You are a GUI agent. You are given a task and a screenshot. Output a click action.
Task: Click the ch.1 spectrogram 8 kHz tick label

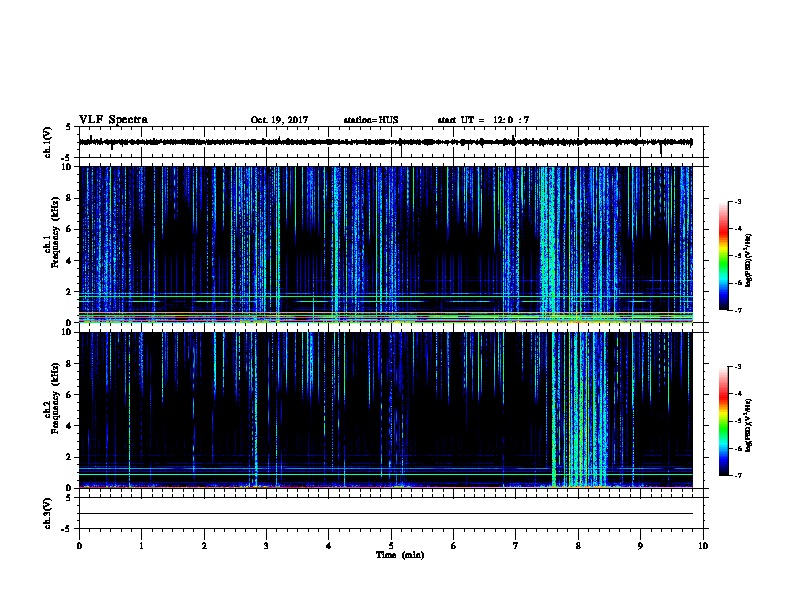tap(70, 198)
